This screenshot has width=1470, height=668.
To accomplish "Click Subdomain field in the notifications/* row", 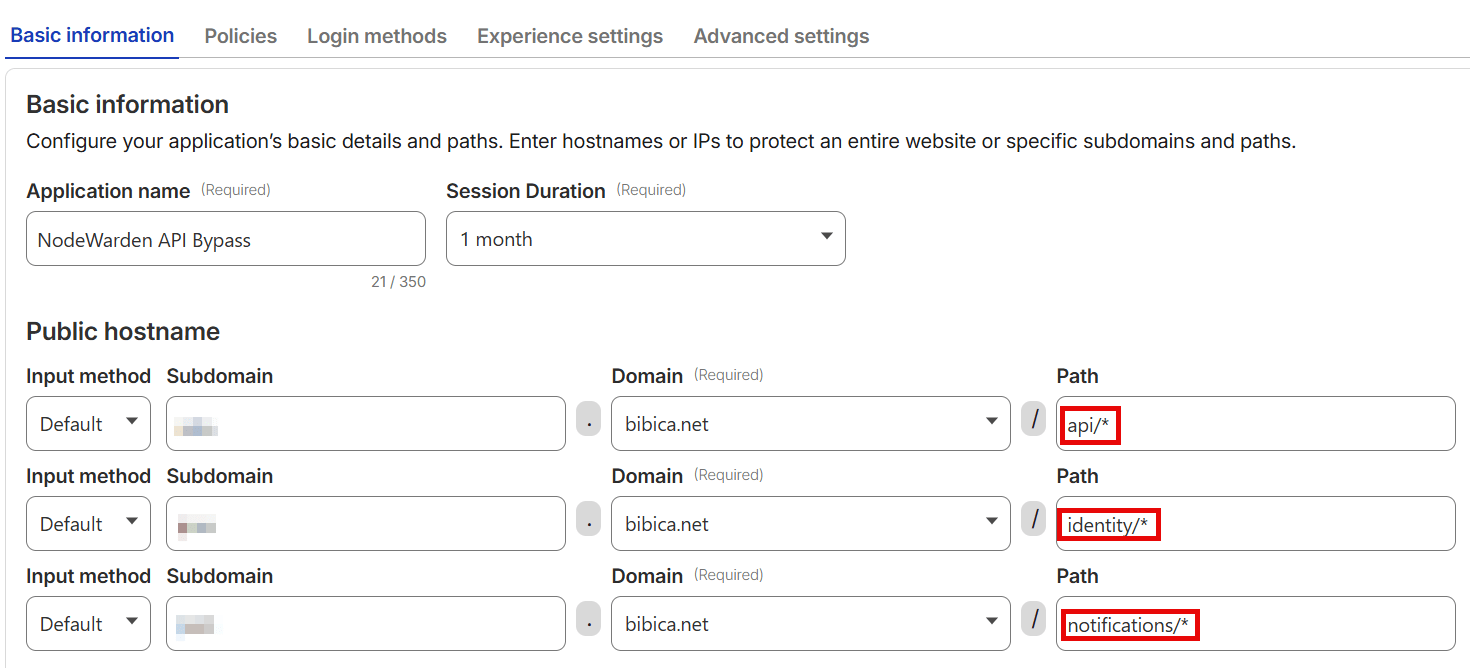I will 365,624.
